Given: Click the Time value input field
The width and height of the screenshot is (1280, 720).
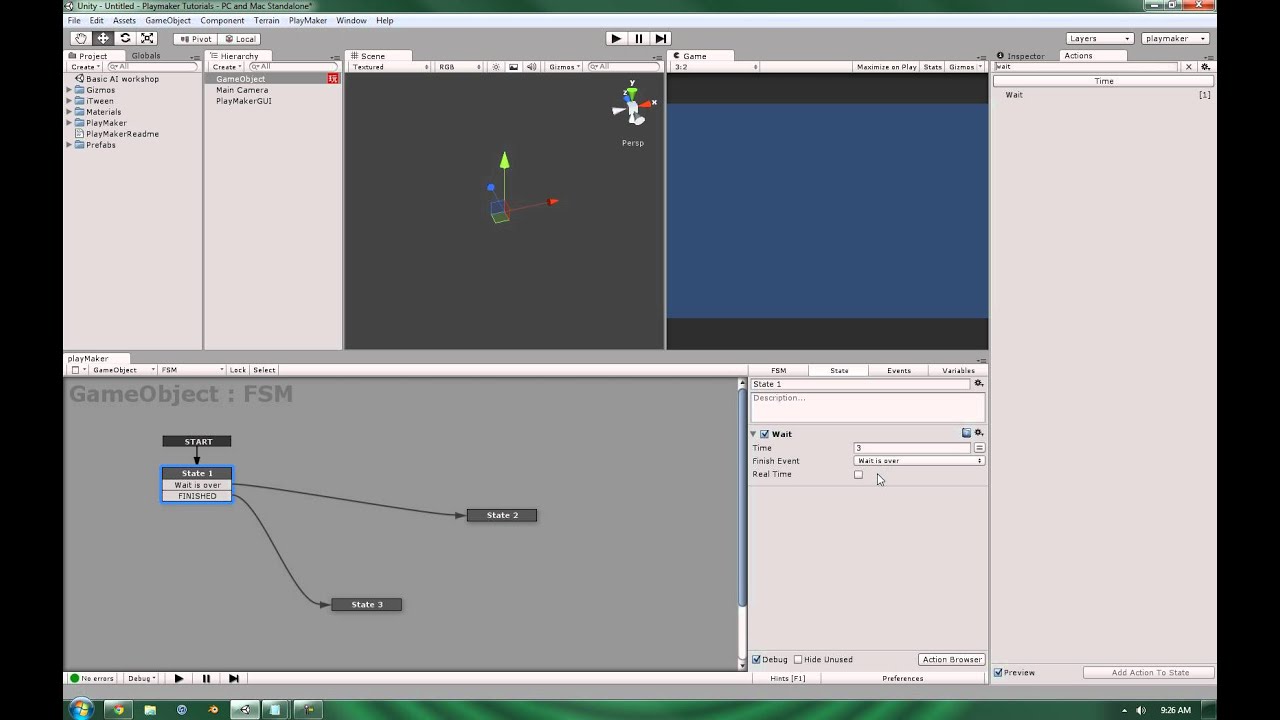Looking at the screenshot, I should pyautogui.click(x=912, y=448).
